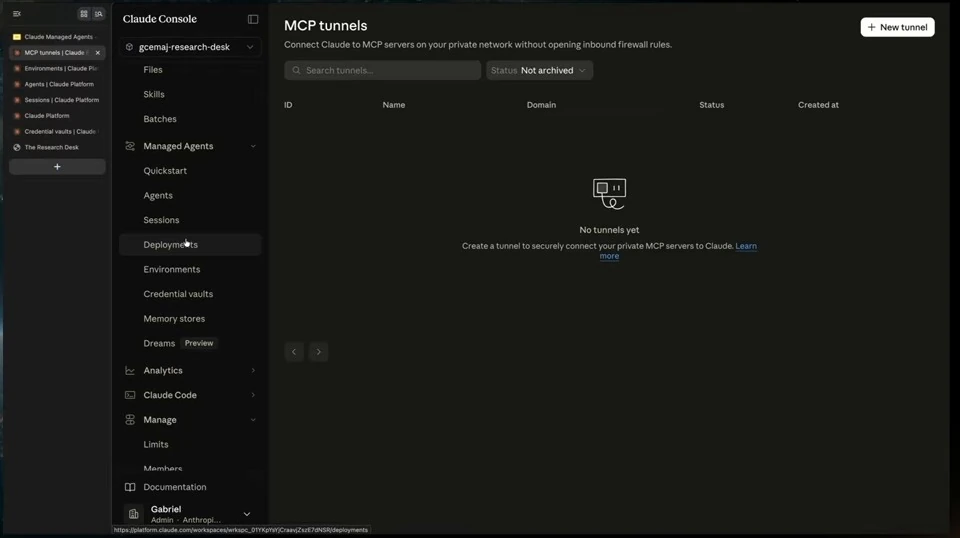Image resolution: width=960 pixels, height=538 pixels.
Task: Open Memory stores in the sidebar
Action: click(174, 319)
